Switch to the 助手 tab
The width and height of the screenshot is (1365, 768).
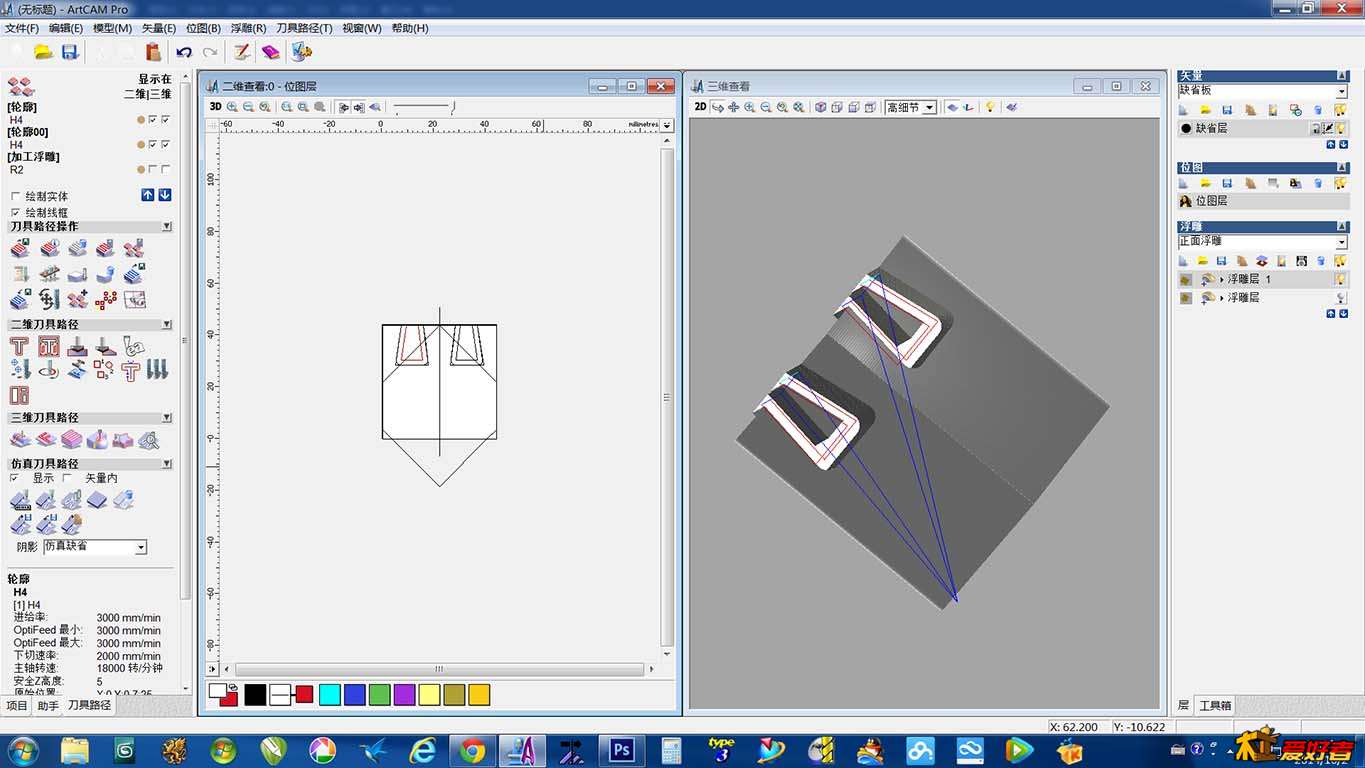(x=48, y=705)
